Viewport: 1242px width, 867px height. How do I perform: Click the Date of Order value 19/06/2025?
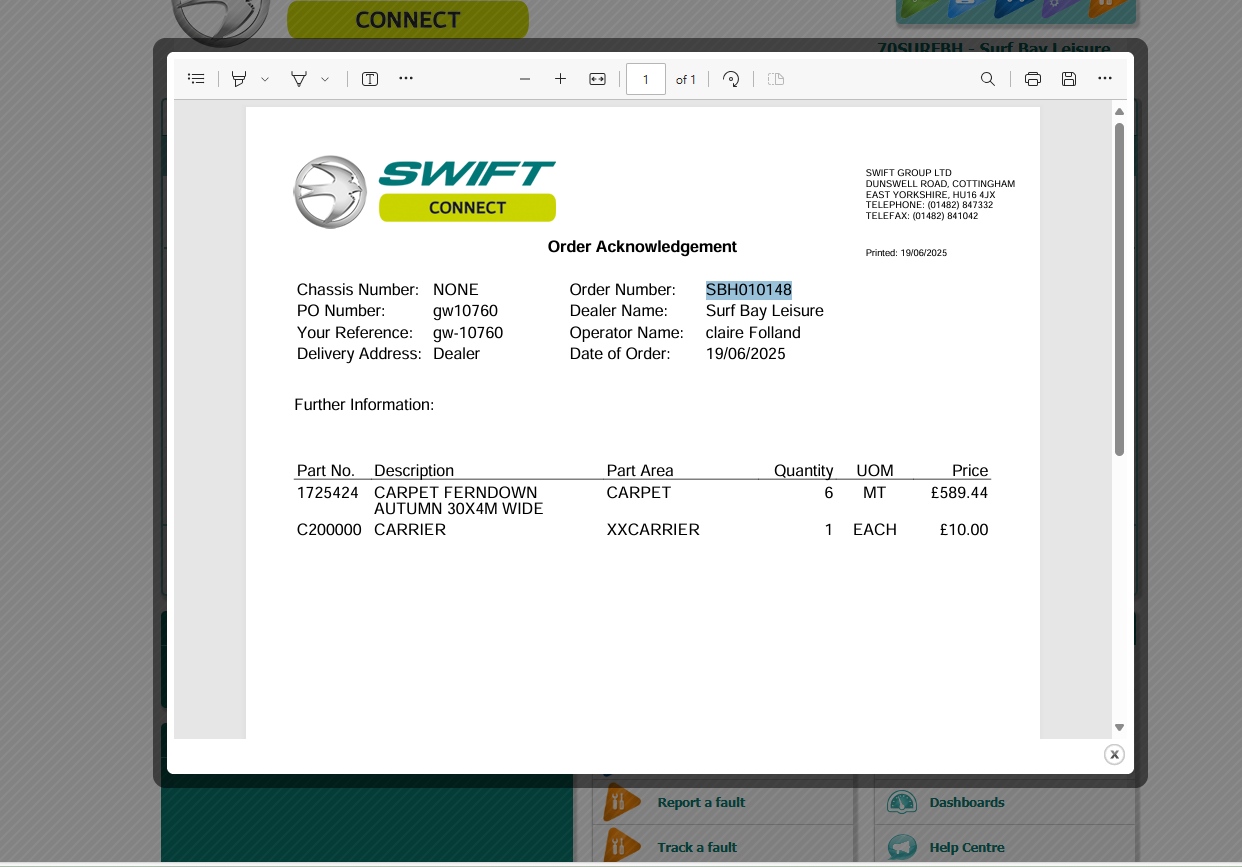746,354
